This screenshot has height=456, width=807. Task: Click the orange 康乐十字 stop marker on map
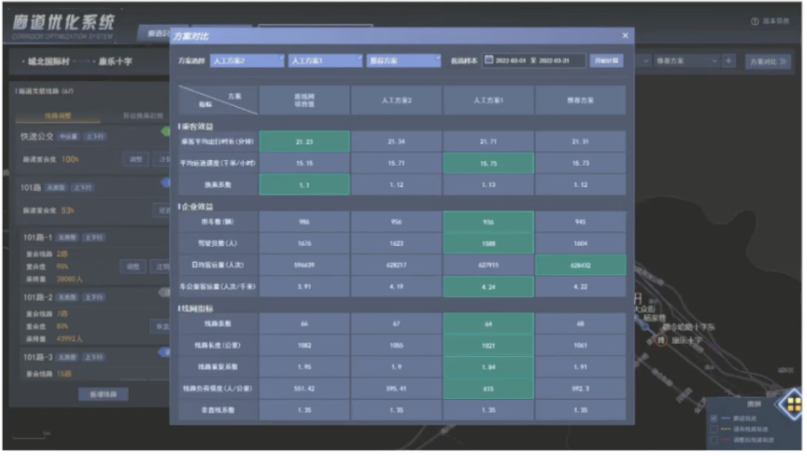coord(661,340)
